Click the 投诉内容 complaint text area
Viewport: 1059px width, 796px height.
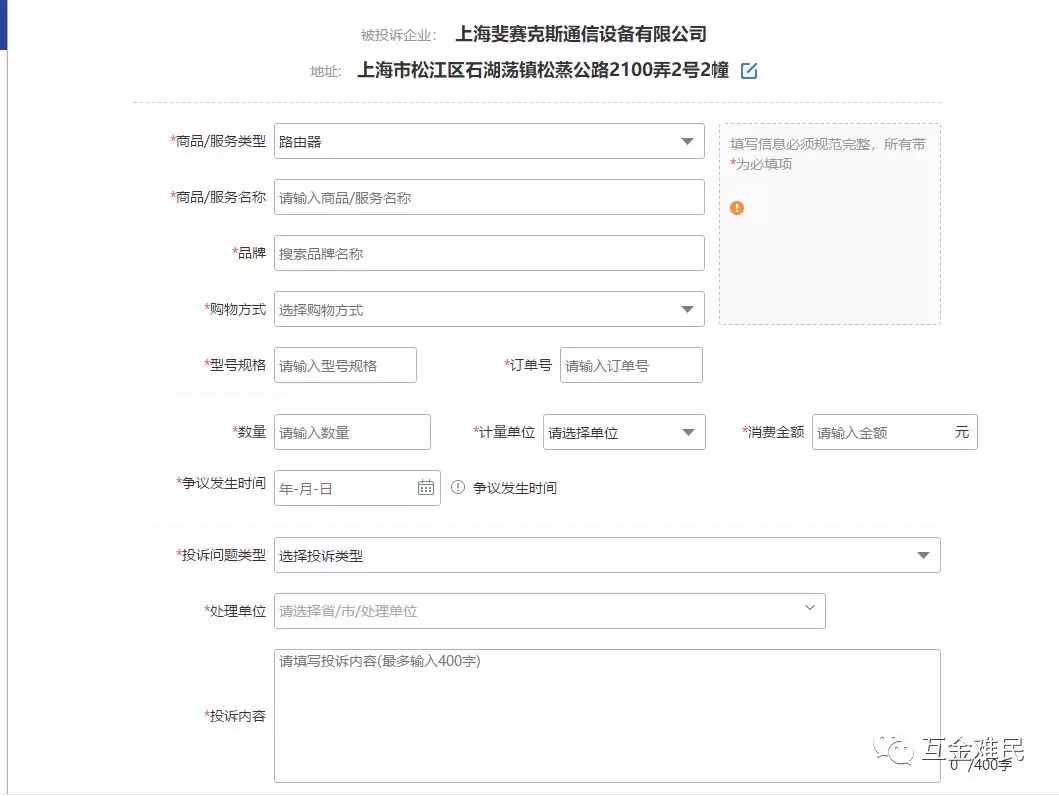click(x=607, y=716)
